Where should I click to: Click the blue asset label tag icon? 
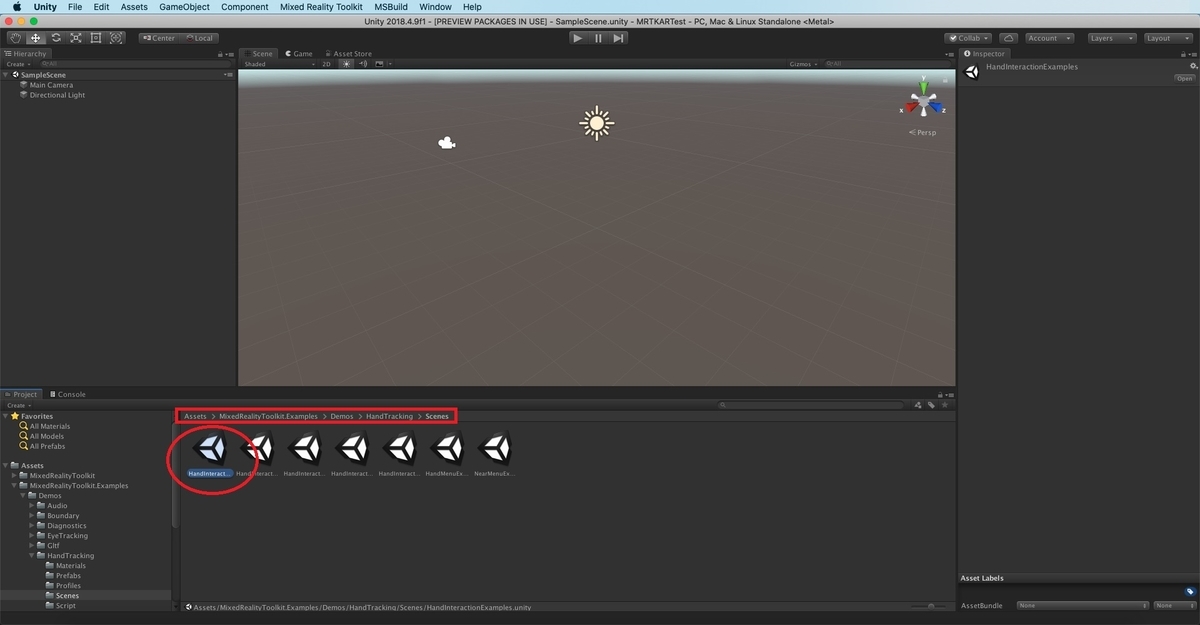pyautogui.click(x=1190, y=591)
